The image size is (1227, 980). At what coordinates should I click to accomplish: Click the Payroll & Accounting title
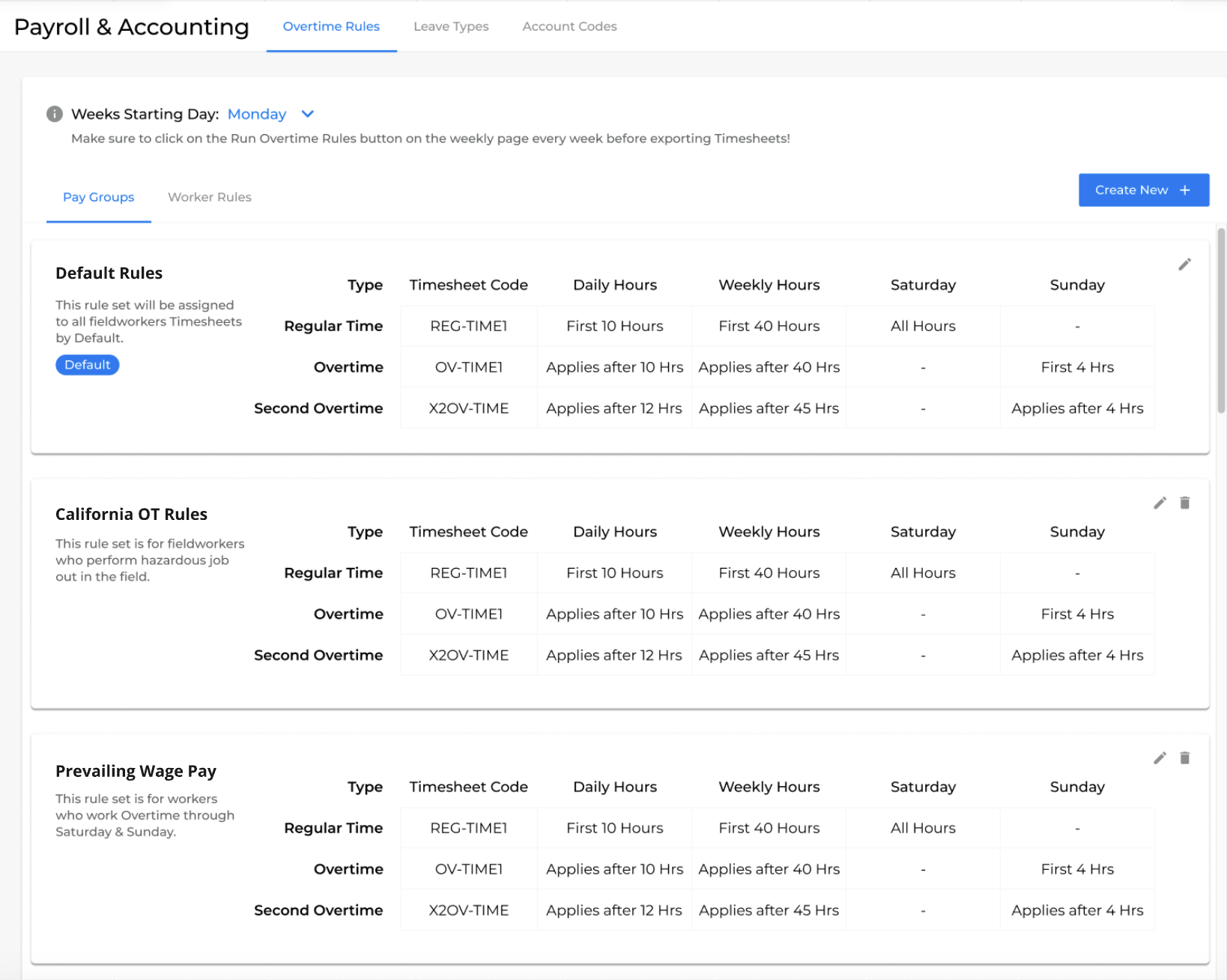pos(132,27)
